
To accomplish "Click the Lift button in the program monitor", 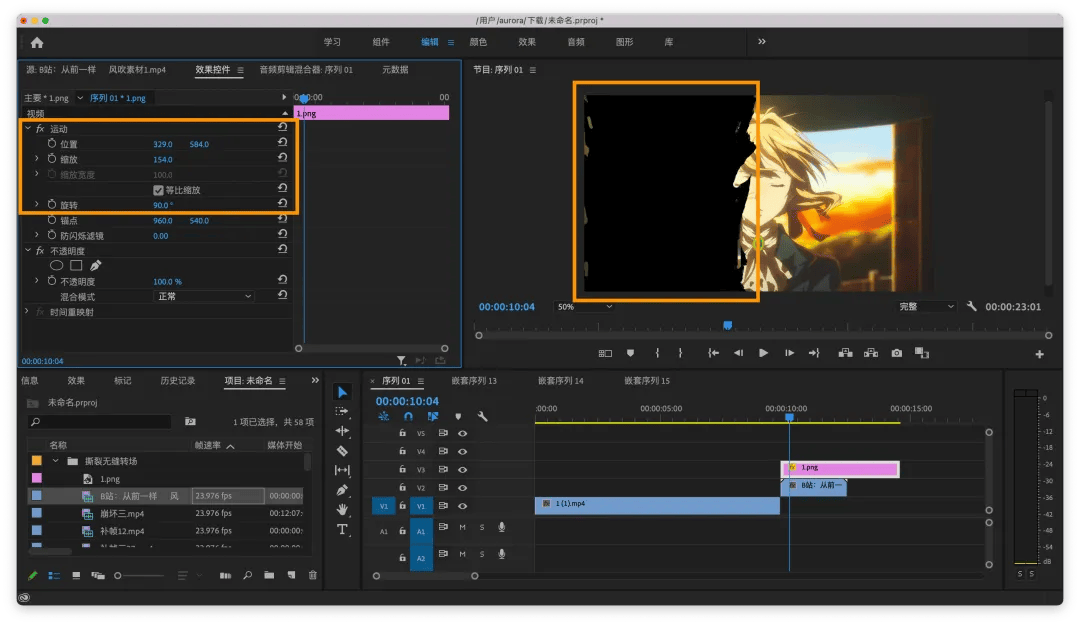I will point(845,353).
